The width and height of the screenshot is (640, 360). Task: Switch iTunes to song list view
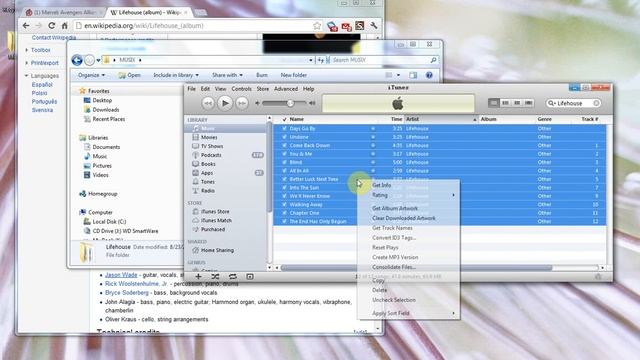(494, 103)
